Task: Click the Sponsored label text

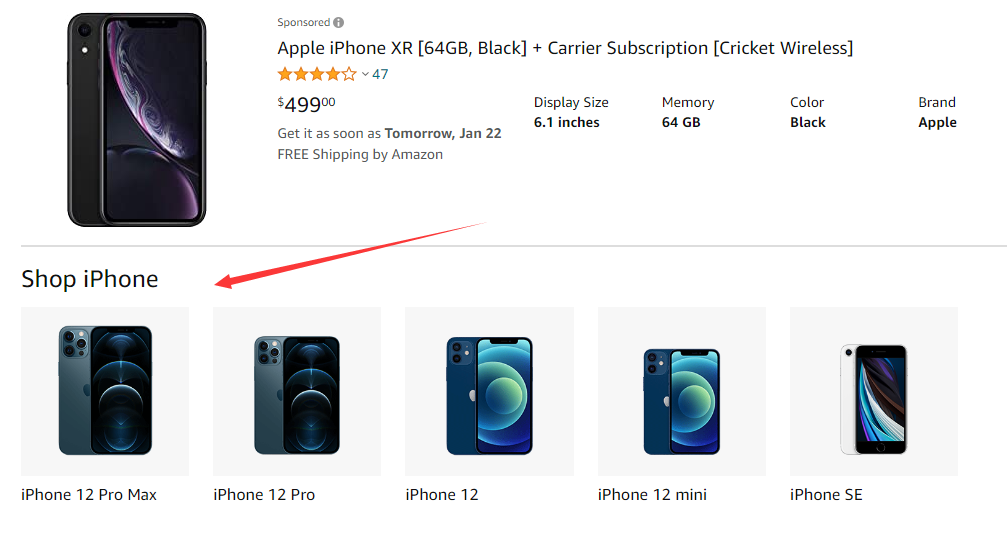Action: pyautogui.click(x=303, y=22)
